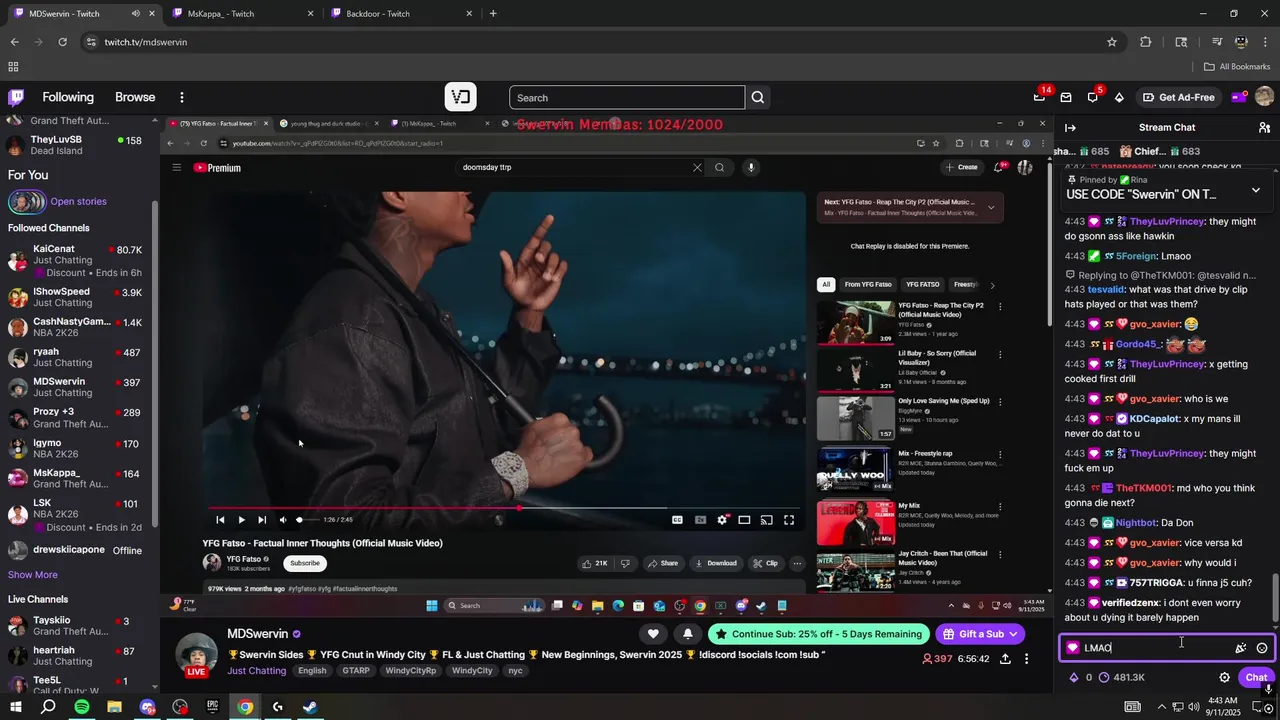Open File Explorer from the taskbar
The image size is (1280, 720).
pos(114,707)
